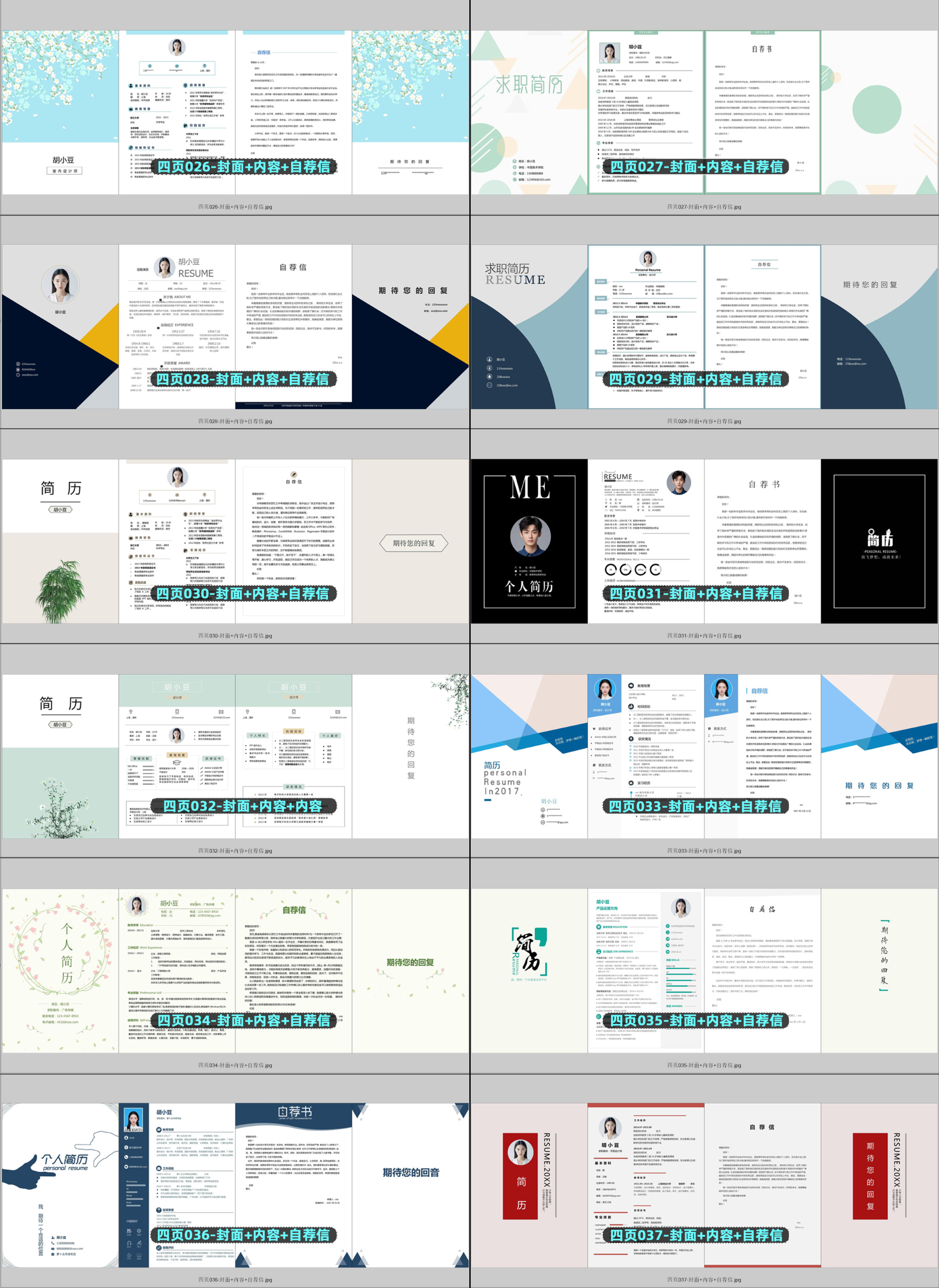The image size is (939, 1288).
Task: Click the 四页034-封面+内容+自荐信 overlay label
Action: point(243,1021)
